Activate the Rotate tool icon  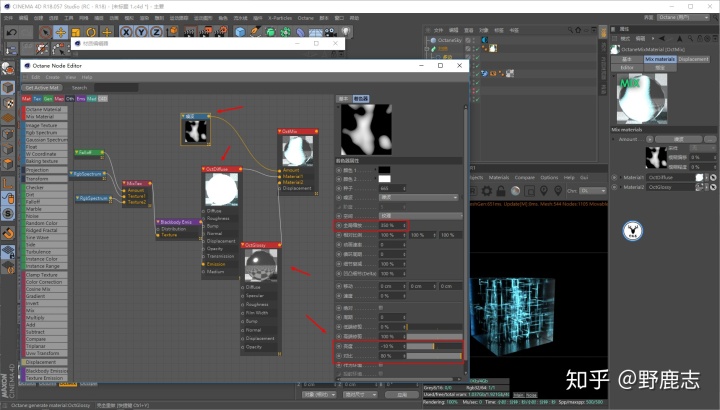pyautogui.click(x=91, y=32)
